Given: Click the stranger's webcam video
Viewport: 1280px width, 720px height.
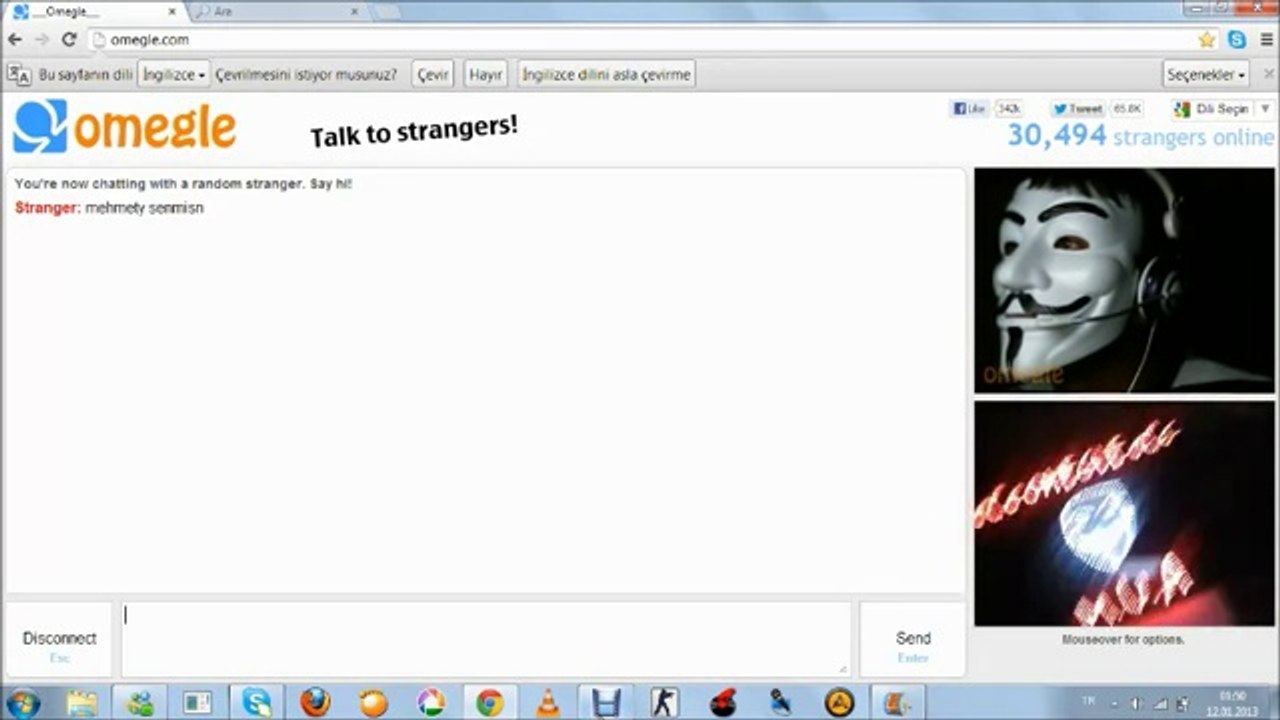Looking at the screenshot, I should (x=1124, y=280).
